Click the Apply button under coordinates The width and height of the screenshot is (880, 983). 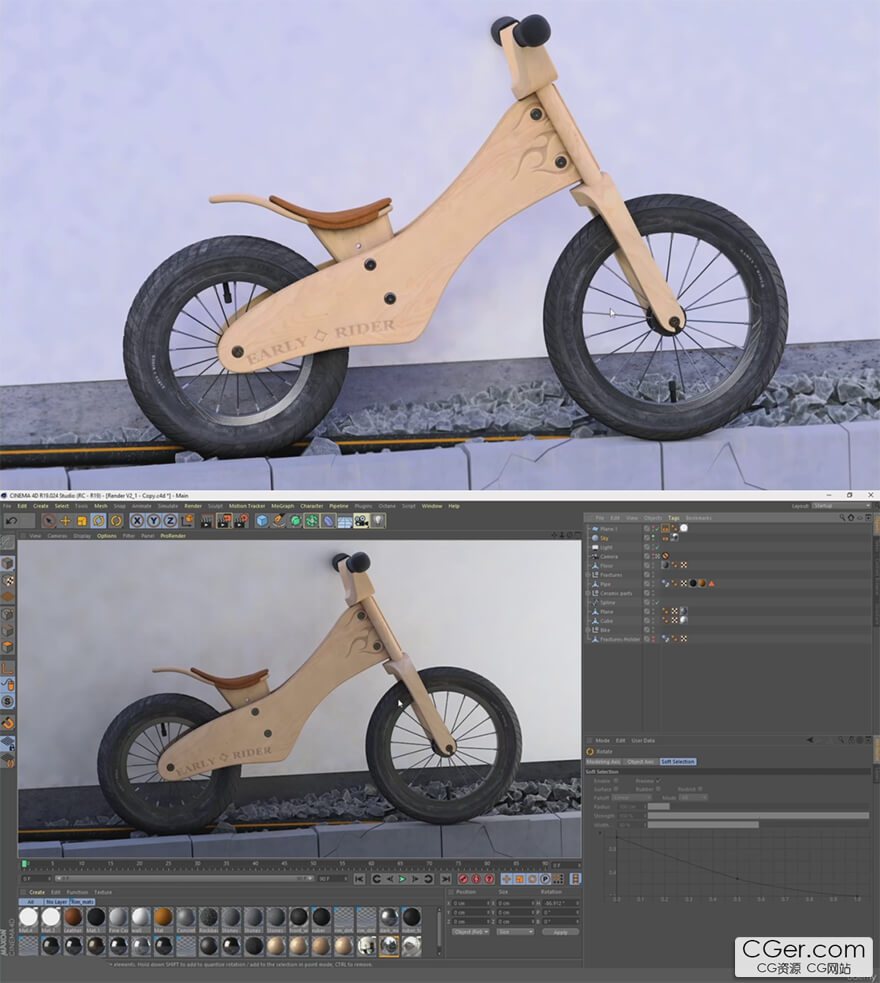(560, 932)
